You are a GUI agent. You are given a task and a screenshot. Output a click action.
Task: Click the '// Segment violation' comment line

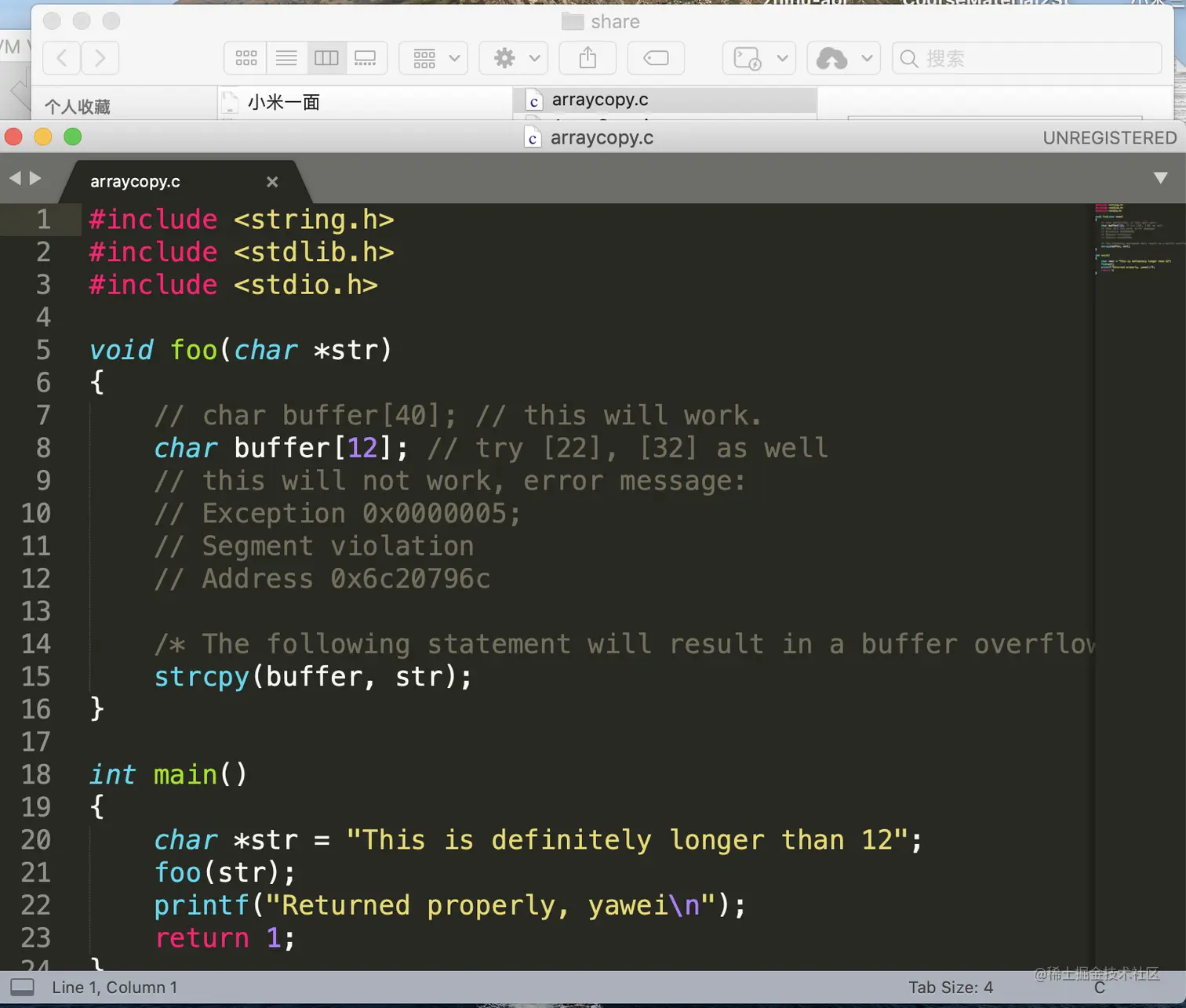tap(314, 546)
